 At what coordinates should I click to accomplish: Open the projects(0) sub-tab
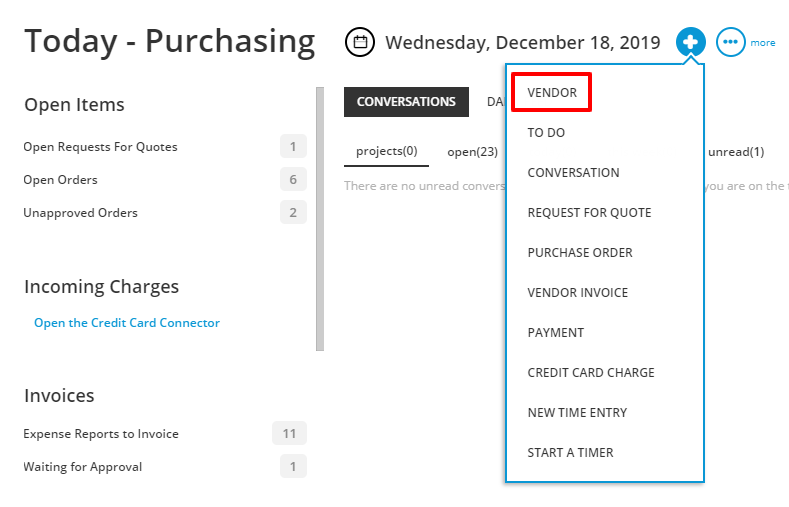387,151
